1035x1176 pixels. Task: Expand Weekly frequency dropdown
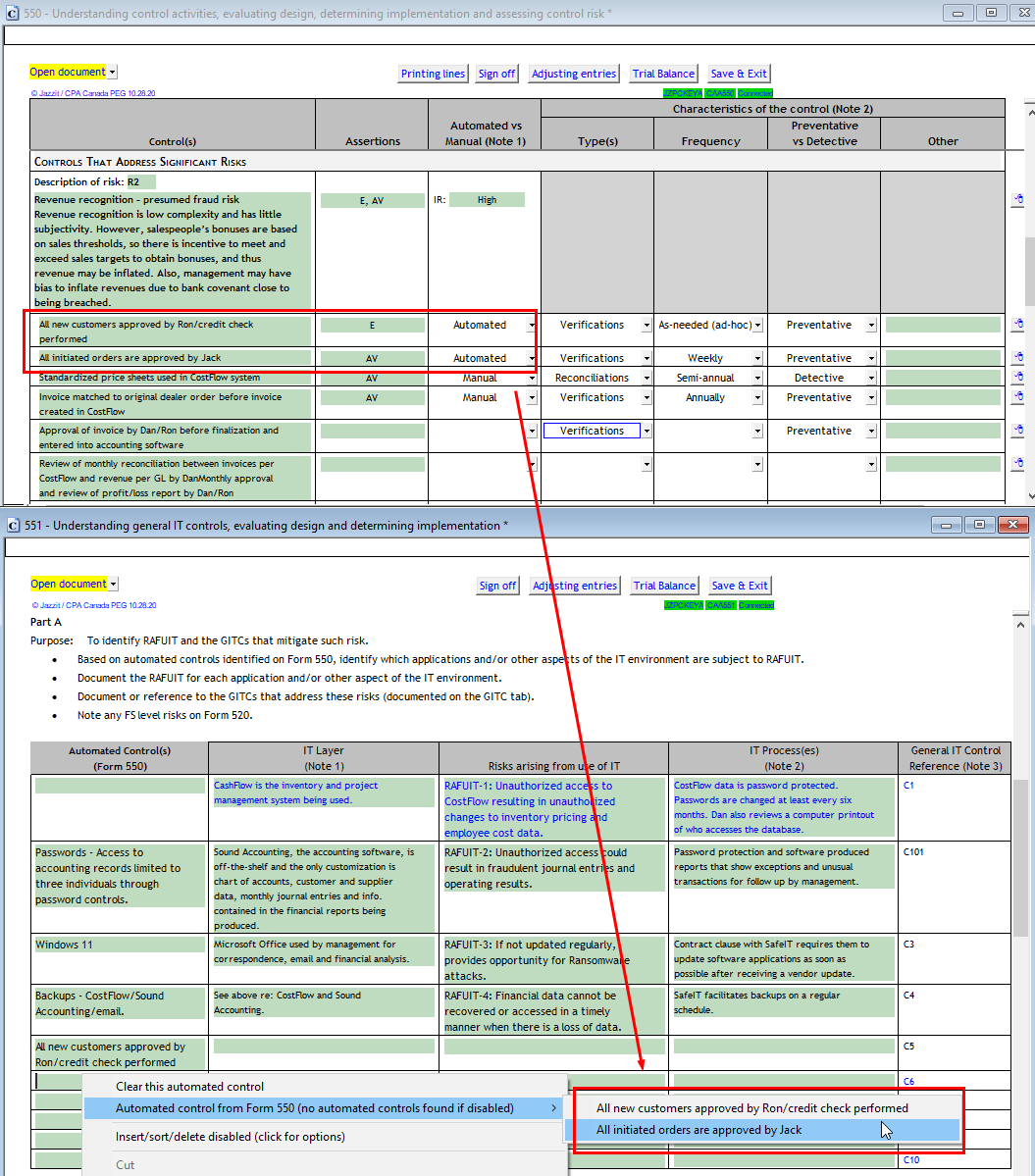pos(757,359)
